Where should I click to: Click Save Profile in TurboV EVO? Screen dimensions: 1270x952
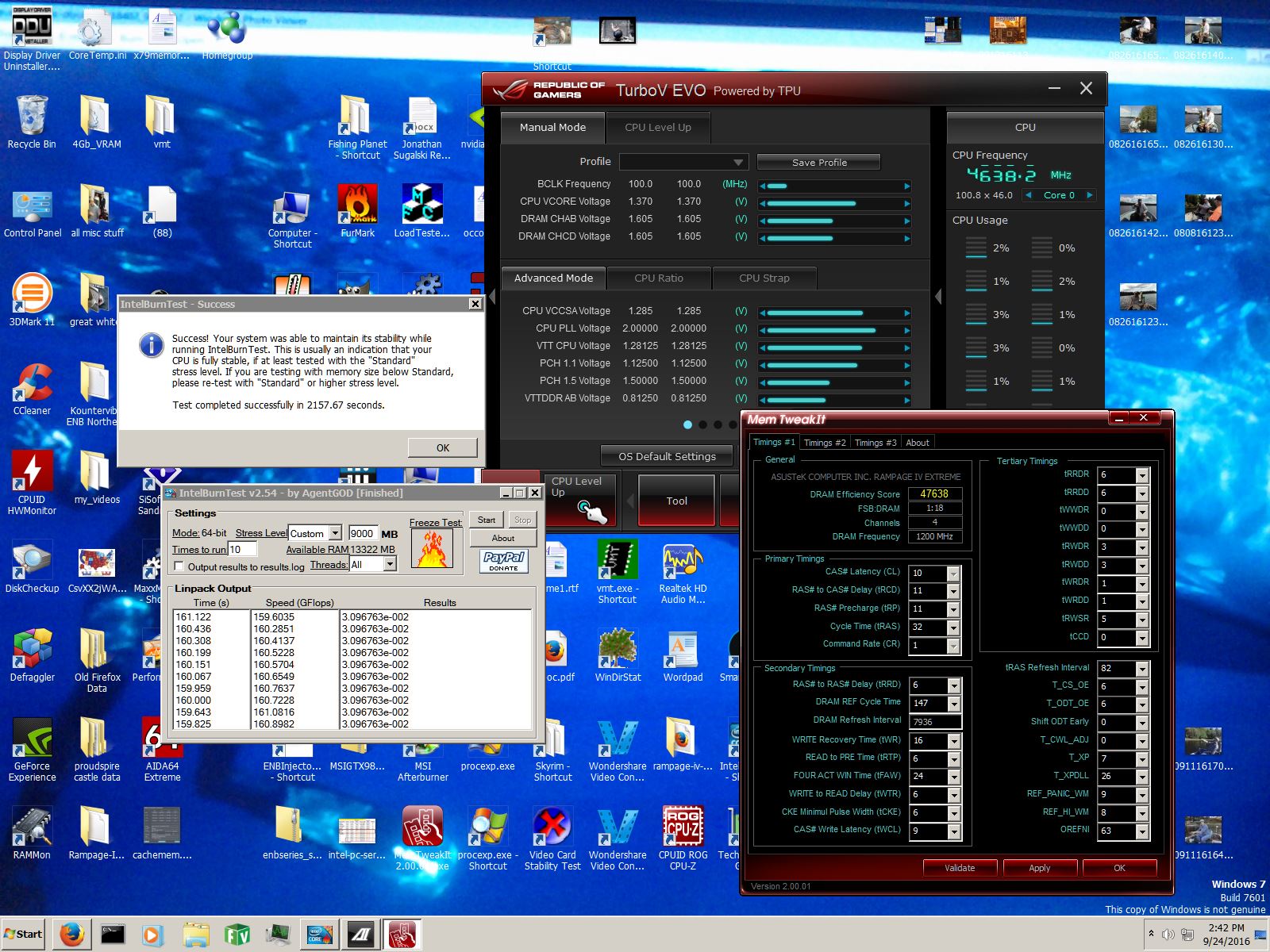click(819, 163)
